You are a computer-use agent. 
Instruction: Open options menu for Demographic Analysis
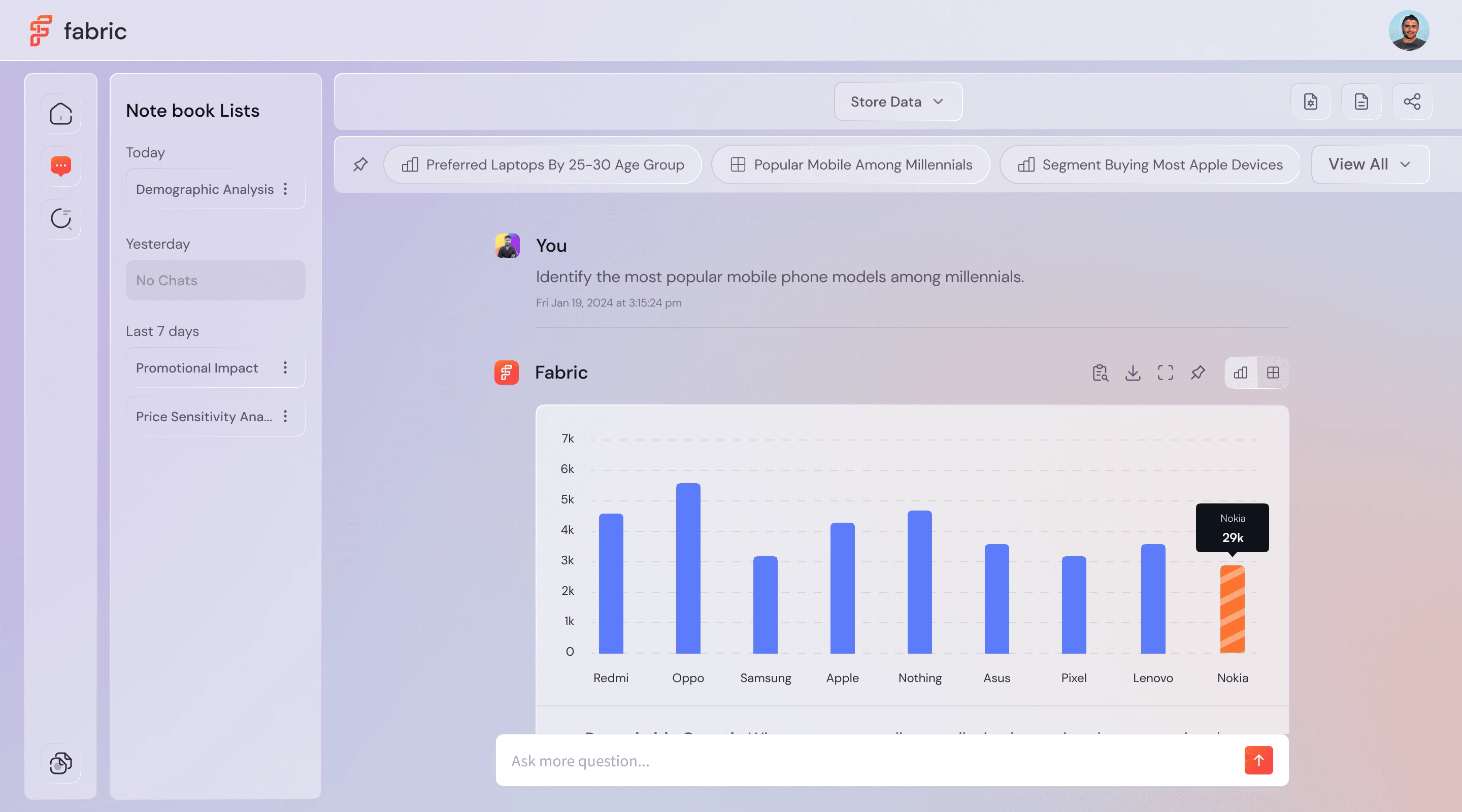(x=285, y=189)
